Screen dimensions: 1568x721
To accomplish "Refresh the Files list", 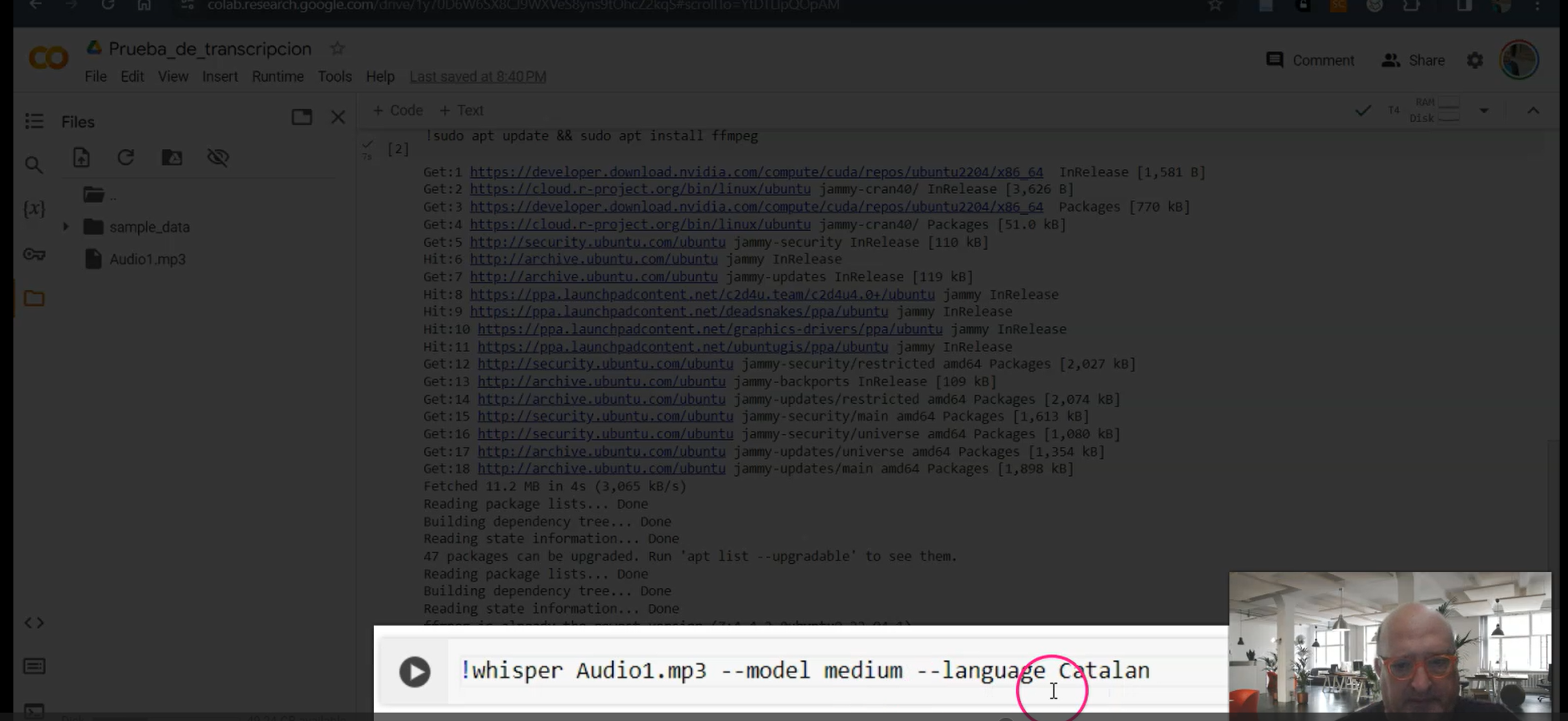I will [125, 157].
